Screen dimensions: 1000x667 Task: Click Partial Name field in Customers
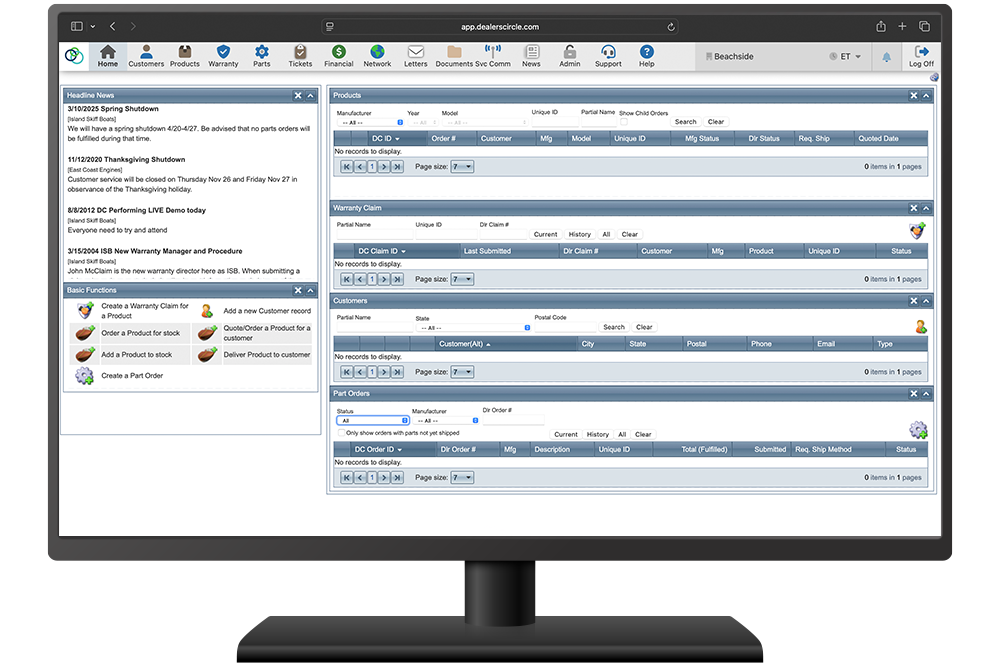374,328
